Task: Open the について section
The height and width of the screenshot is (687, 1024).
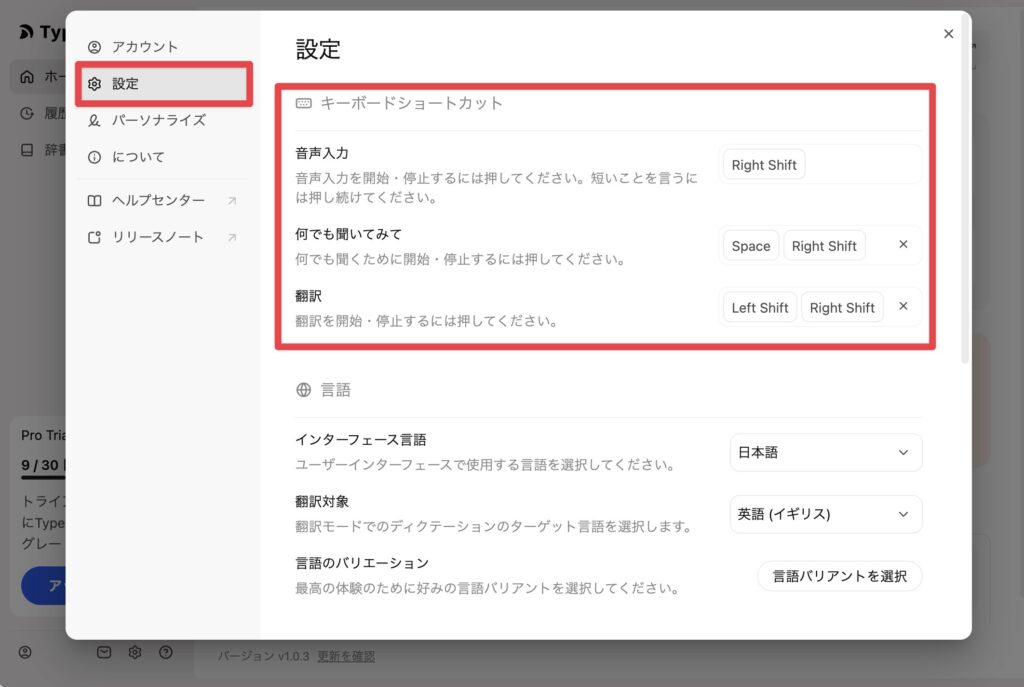Action: coord(138,157)
